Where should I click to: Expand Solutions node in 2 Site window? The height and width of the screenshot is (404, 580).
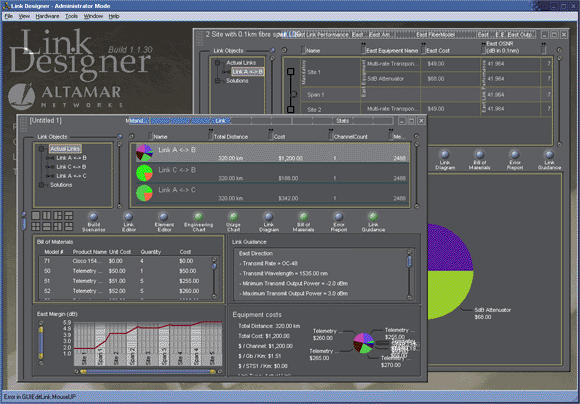pyautogui.click(x=218, y=80)
